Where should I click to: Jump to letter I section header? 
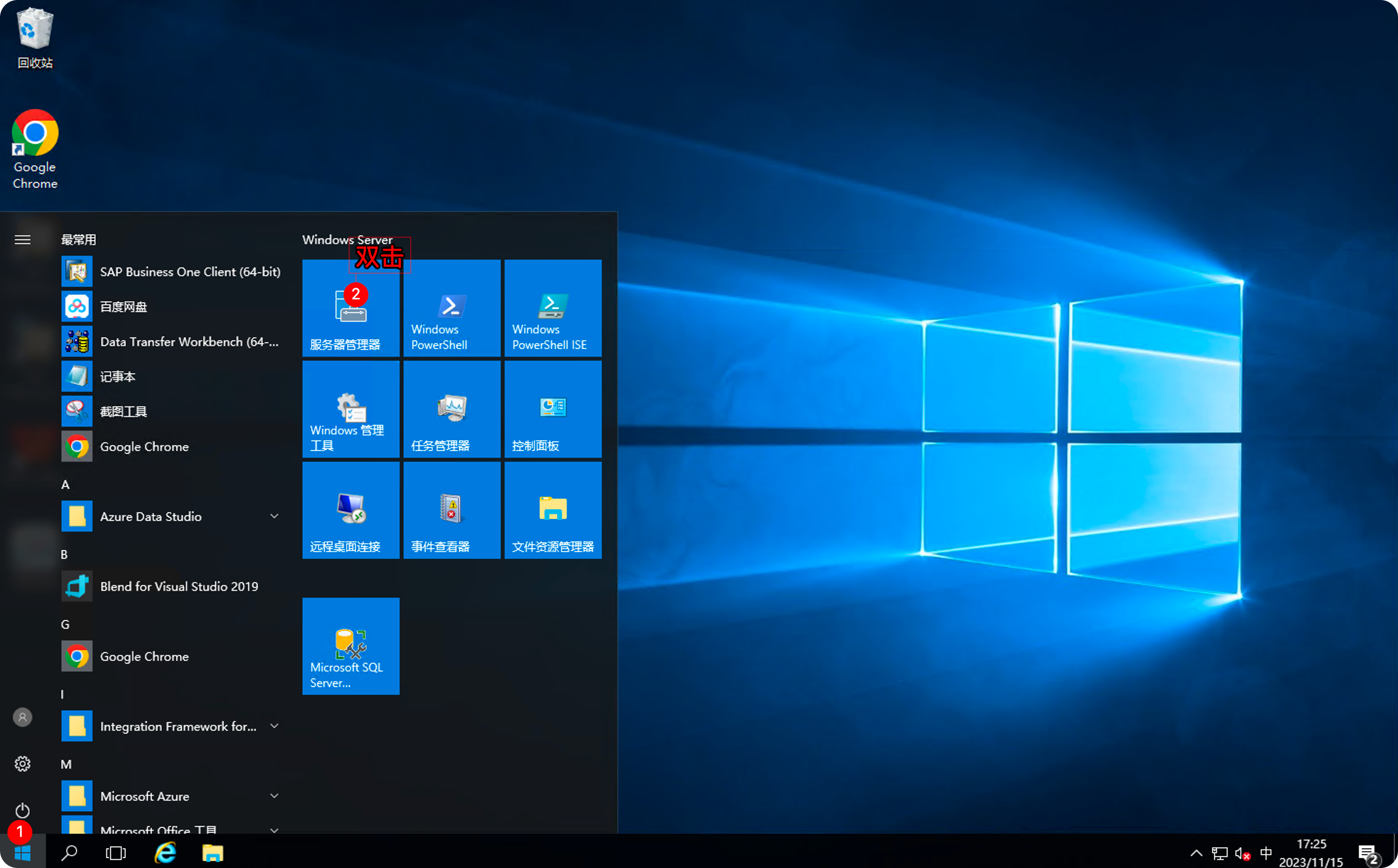62,694
